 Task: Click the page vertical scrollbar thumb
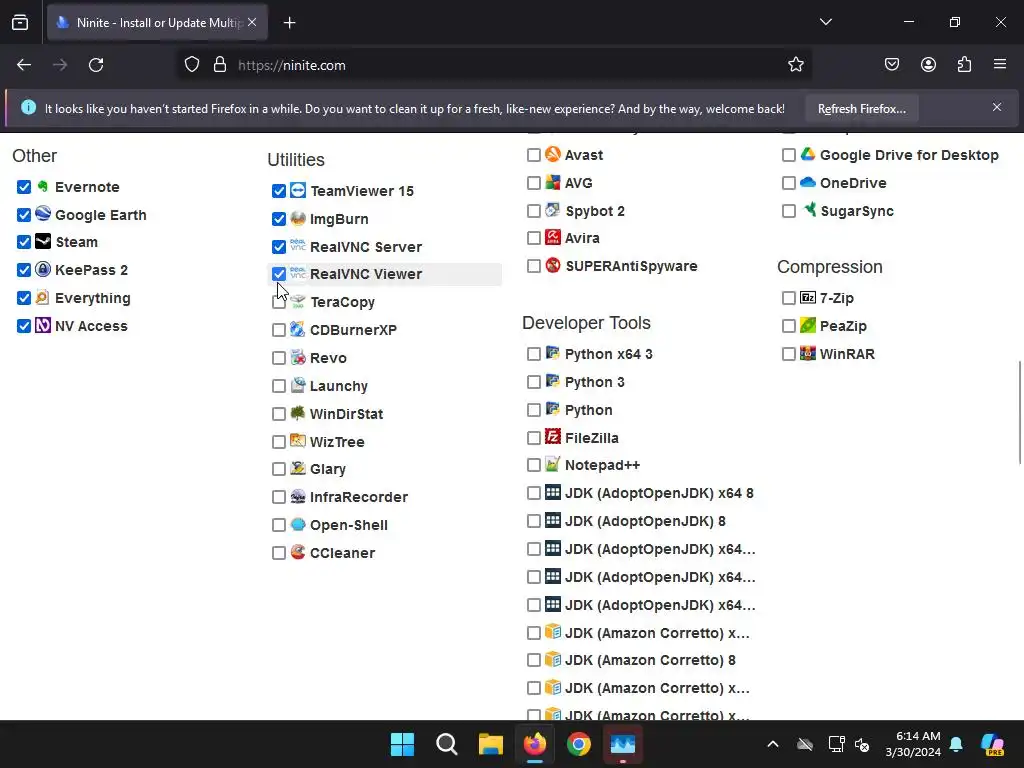[x=1019, y=411]
